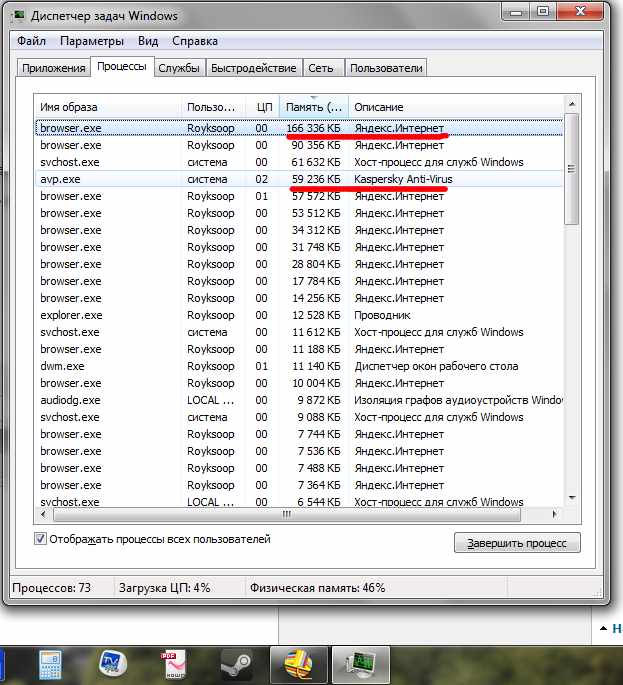Click the vertical scrollbar down arrow
This screenshot has height=685, width=623.
[572, 498]
